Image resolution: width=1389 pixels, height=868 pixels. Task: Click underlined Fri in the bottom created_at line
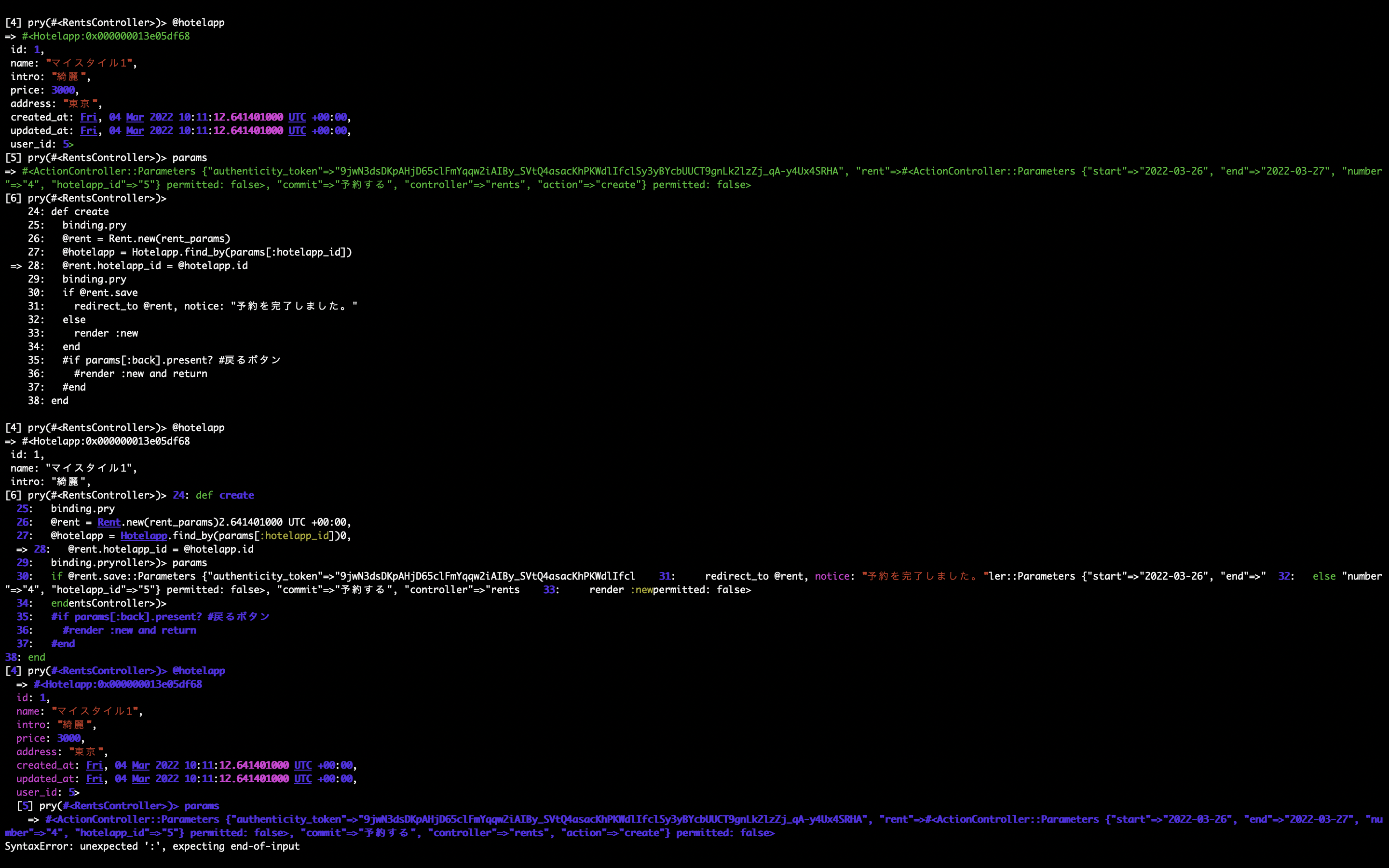(94, 765)
